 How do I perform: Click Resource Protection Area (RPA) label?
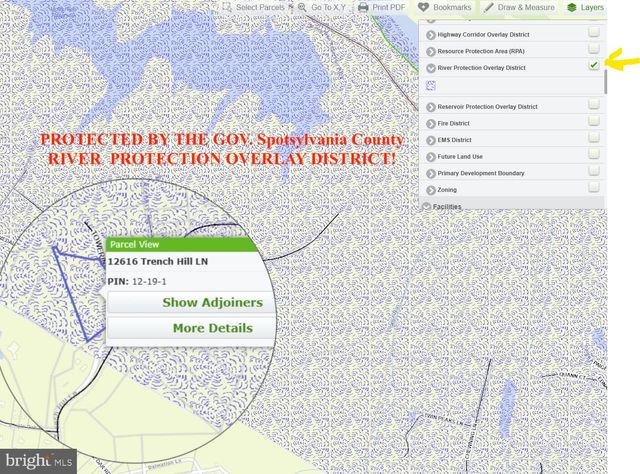tap(481, 51)
